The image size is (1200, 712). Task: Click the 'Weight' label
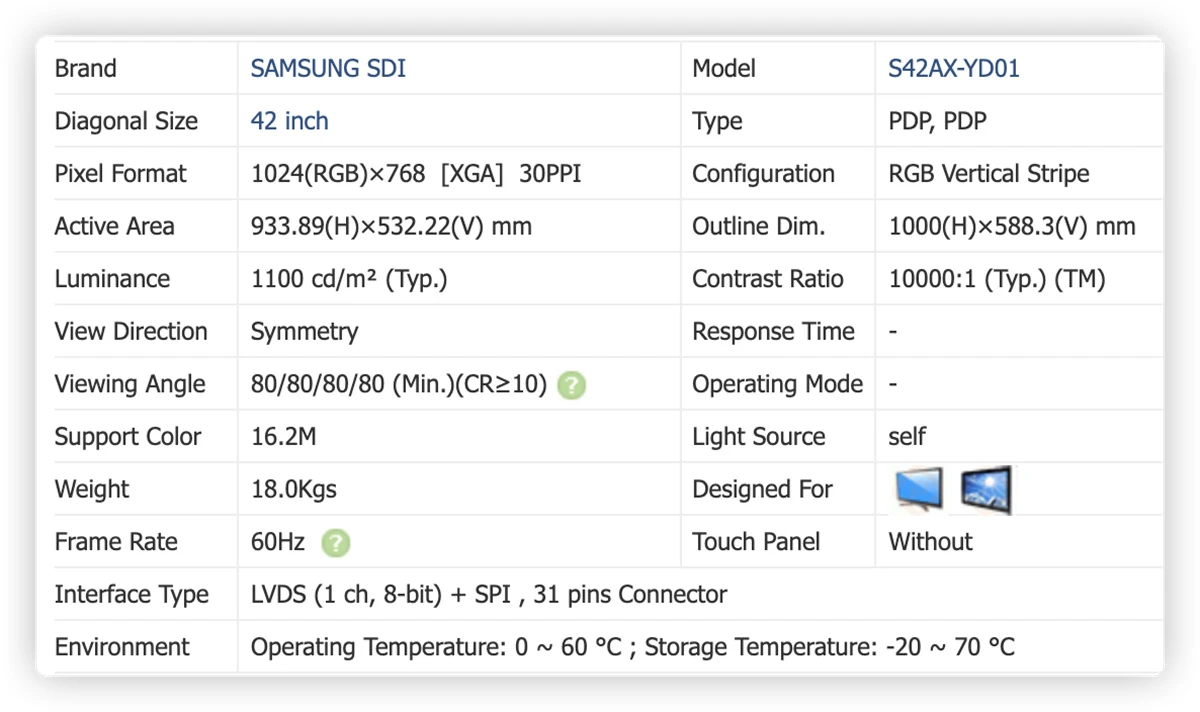[92, 490]
